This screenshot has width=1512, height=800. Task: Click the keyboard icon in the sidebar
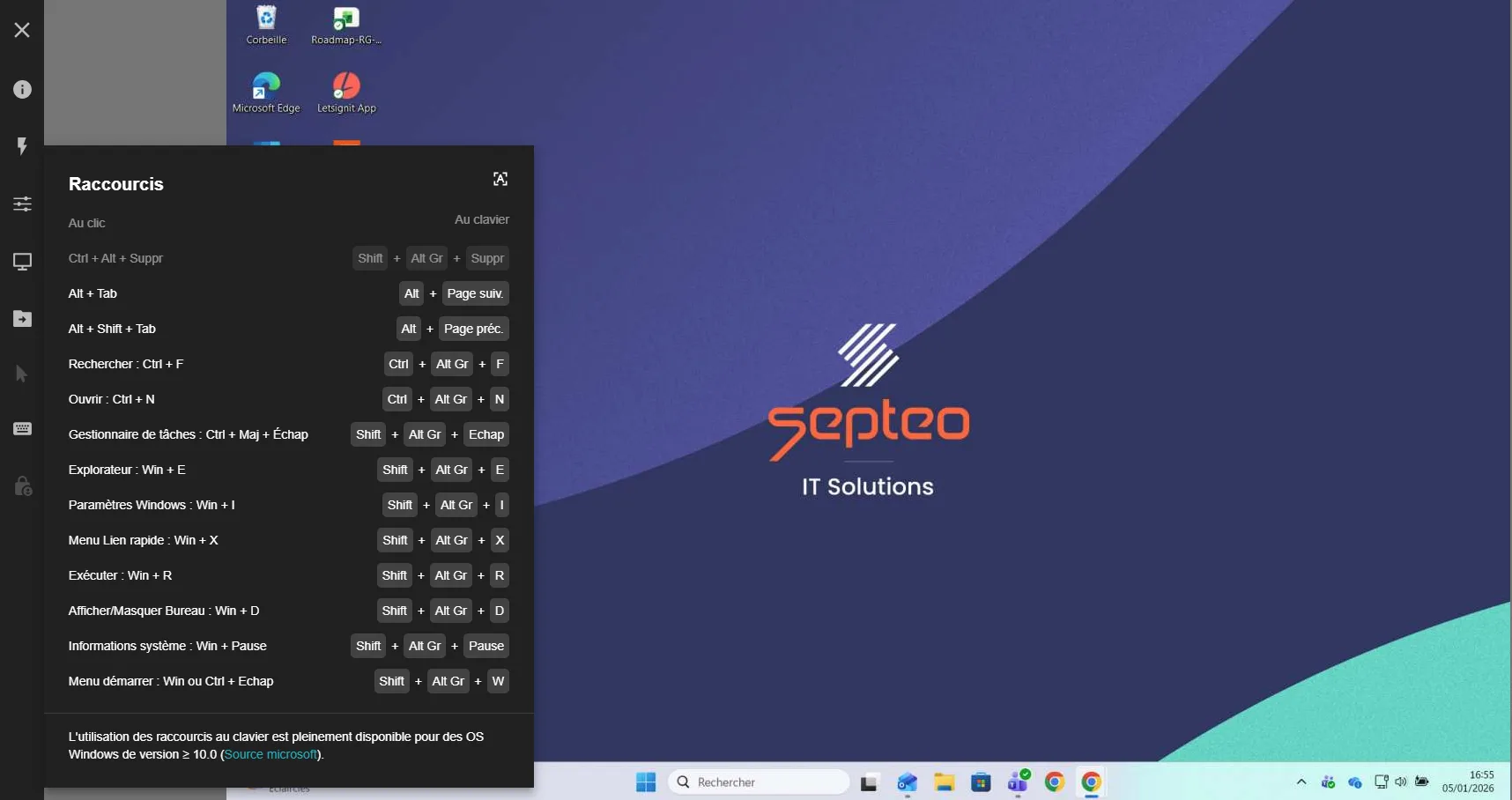(21, 429)
